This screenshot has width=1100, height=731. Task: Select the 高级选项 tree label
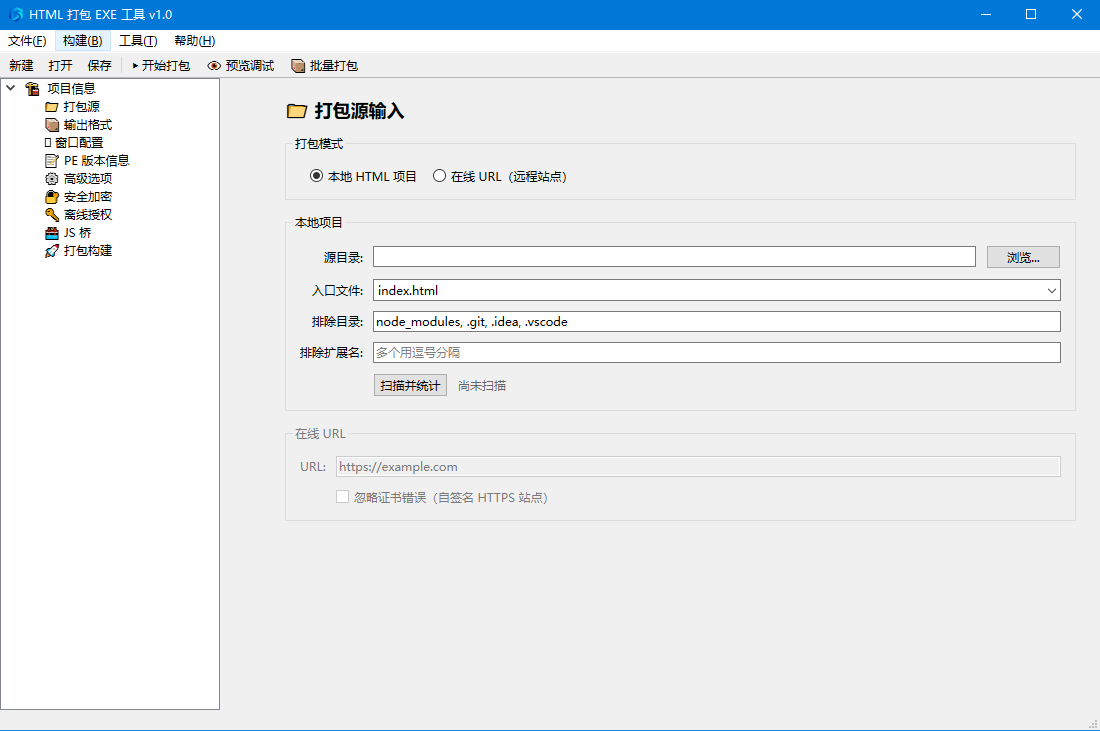88,179
